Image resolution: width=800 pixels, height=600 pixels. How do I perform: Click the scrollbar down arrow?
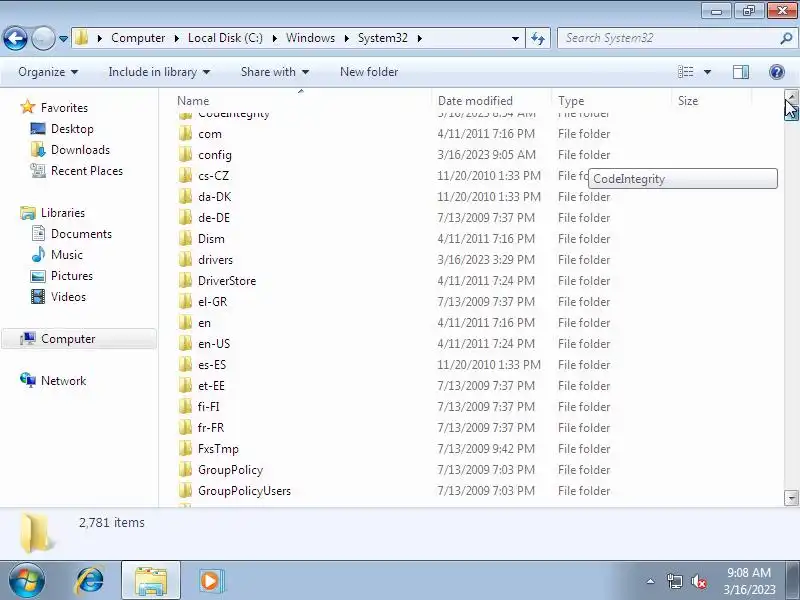pos(791,497)
